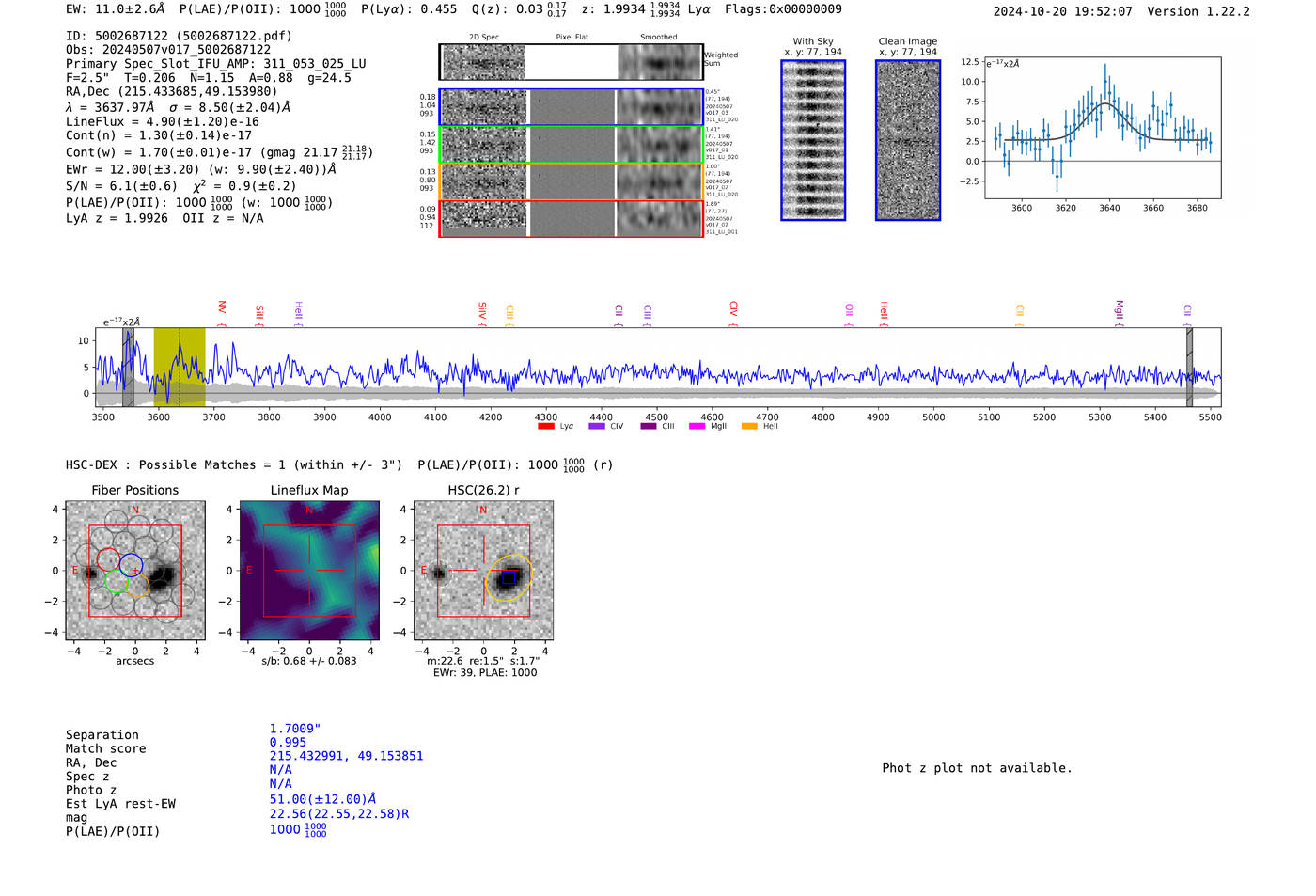Select the magenta MgII legend swatch
The image size is (1316, 896).
click(x=697, y=427)
